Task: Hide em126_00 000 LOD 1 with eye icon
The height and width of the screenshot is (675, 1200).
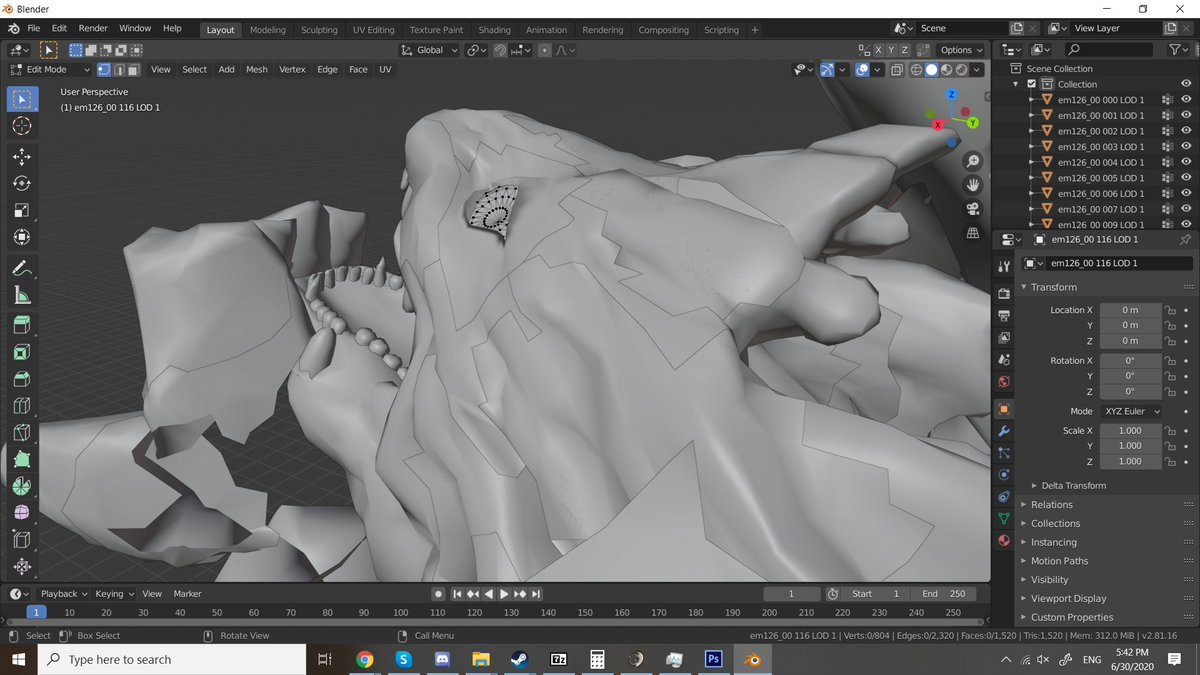Action: pyautogui.click(x=1186, y=100)
